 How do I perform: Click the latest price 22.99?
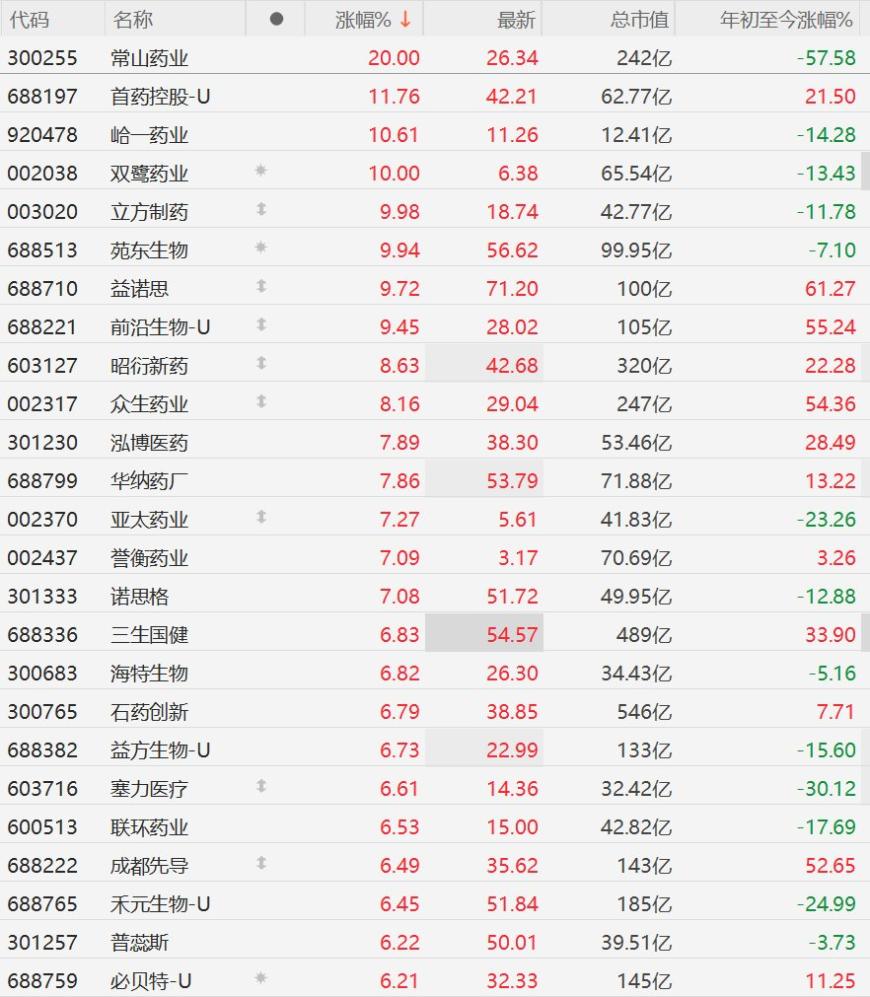point(512,750)
